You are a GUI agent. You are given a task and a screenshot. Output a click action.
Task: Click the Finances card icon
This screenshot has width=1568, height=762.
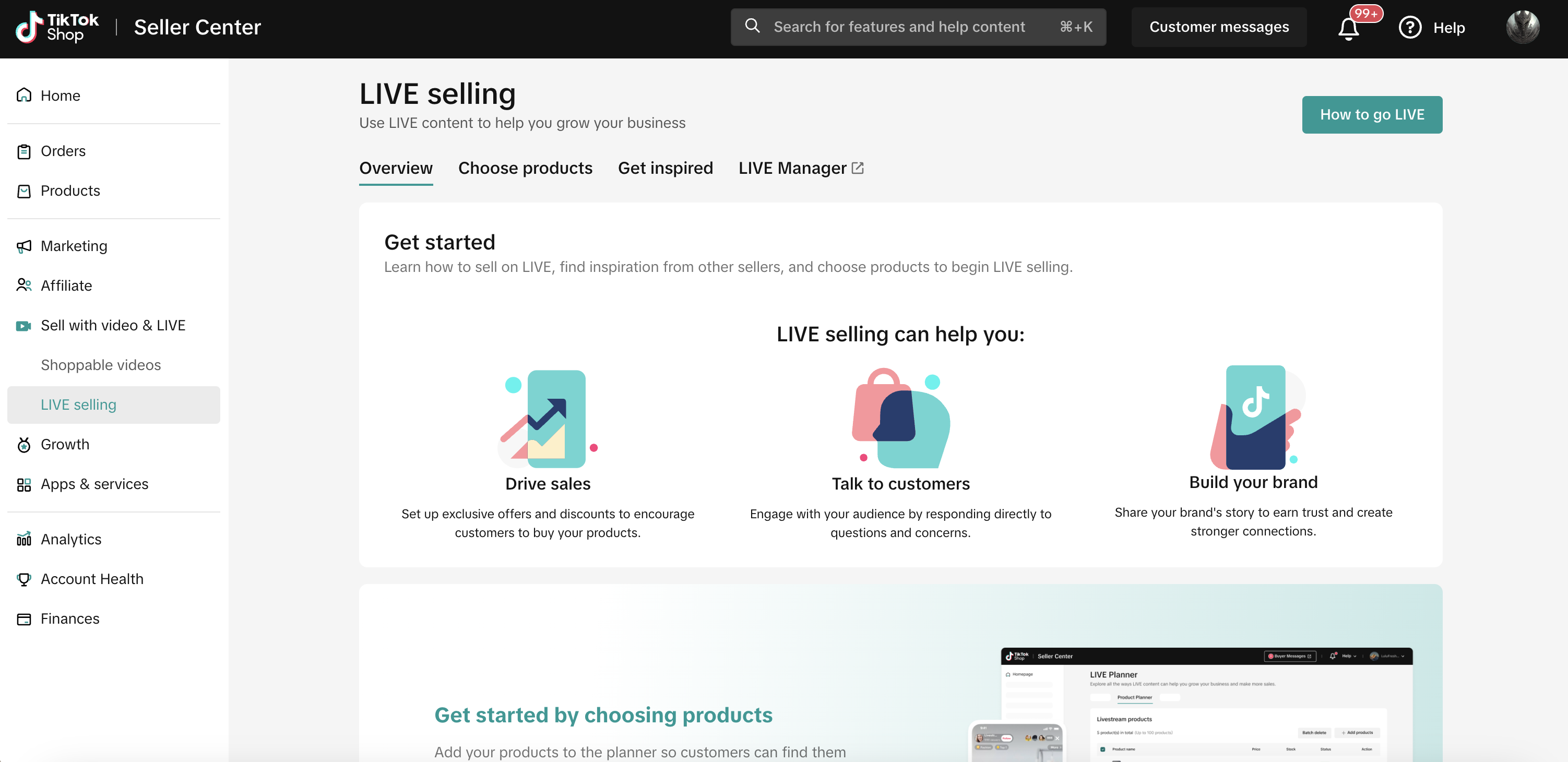click(23, 619)
